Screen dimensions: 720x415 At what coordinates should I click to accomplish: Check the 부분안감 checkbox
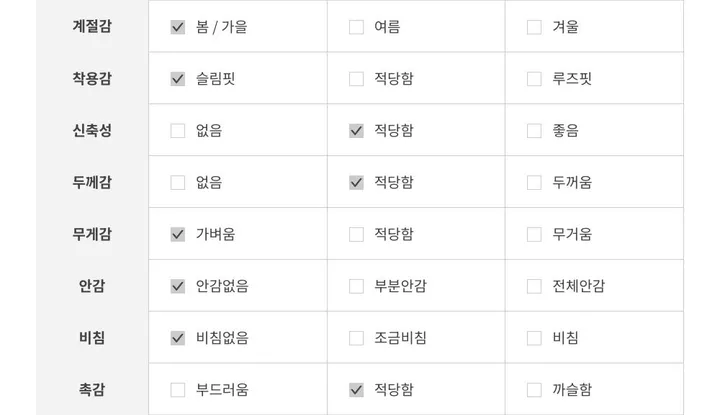click(356, 286)
